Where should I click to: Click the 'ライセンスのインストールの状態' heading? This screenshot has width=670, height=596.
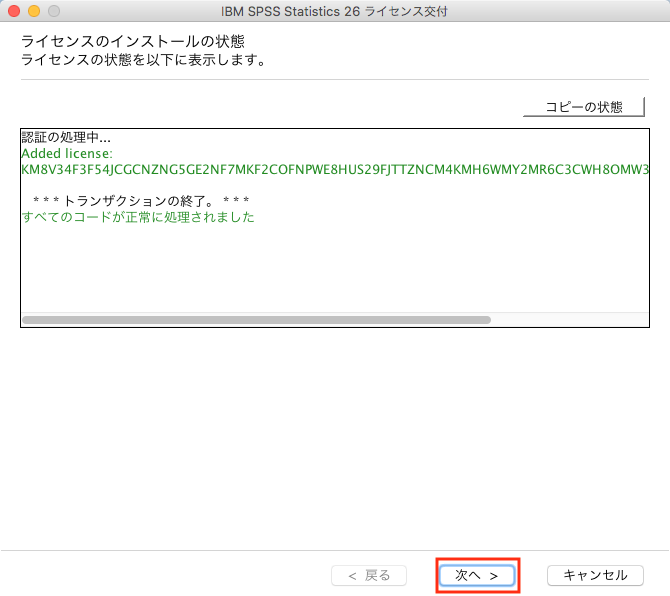pos(133,41)
